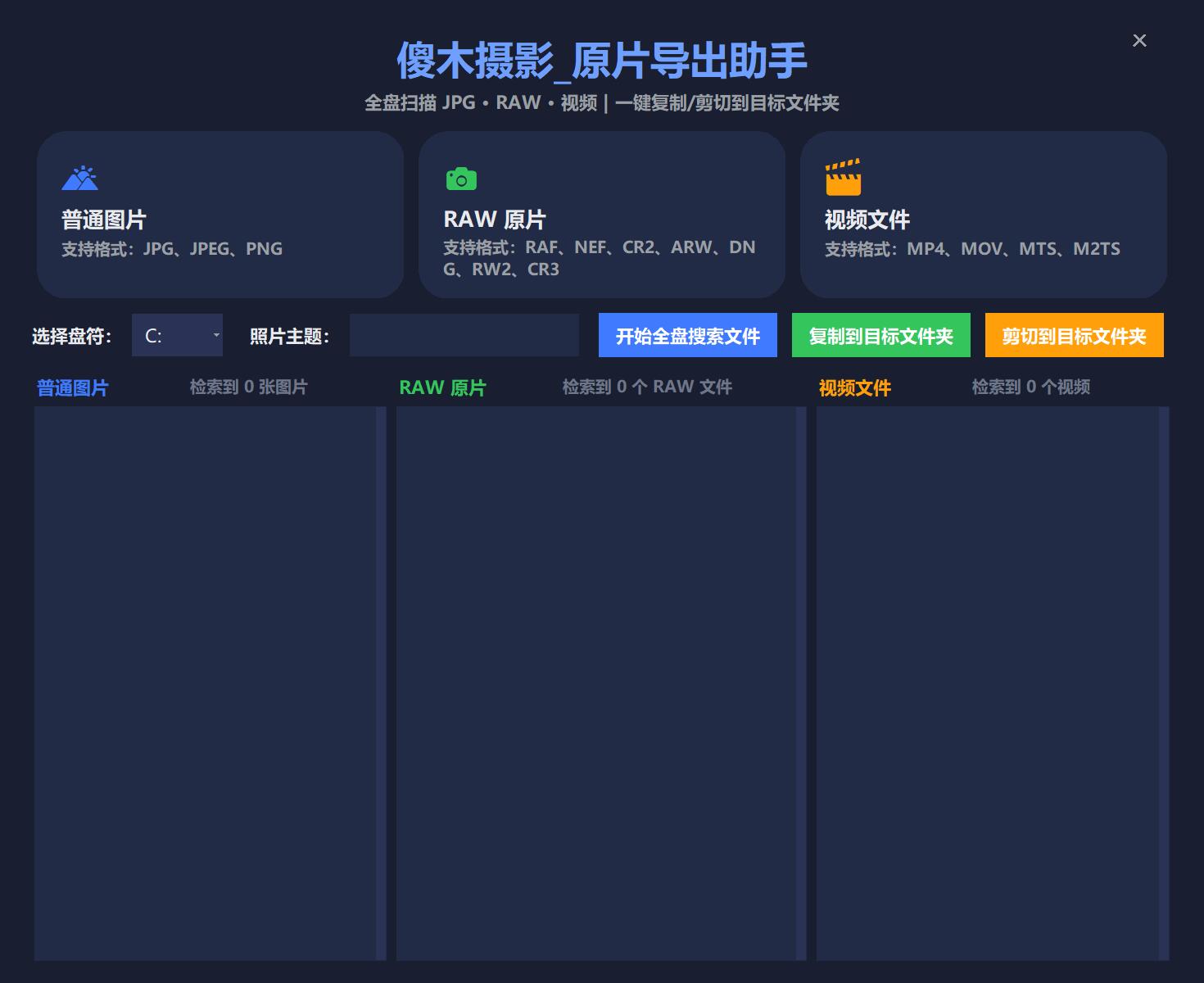Select the RAW 原片 category card

(x=602, y=215)
